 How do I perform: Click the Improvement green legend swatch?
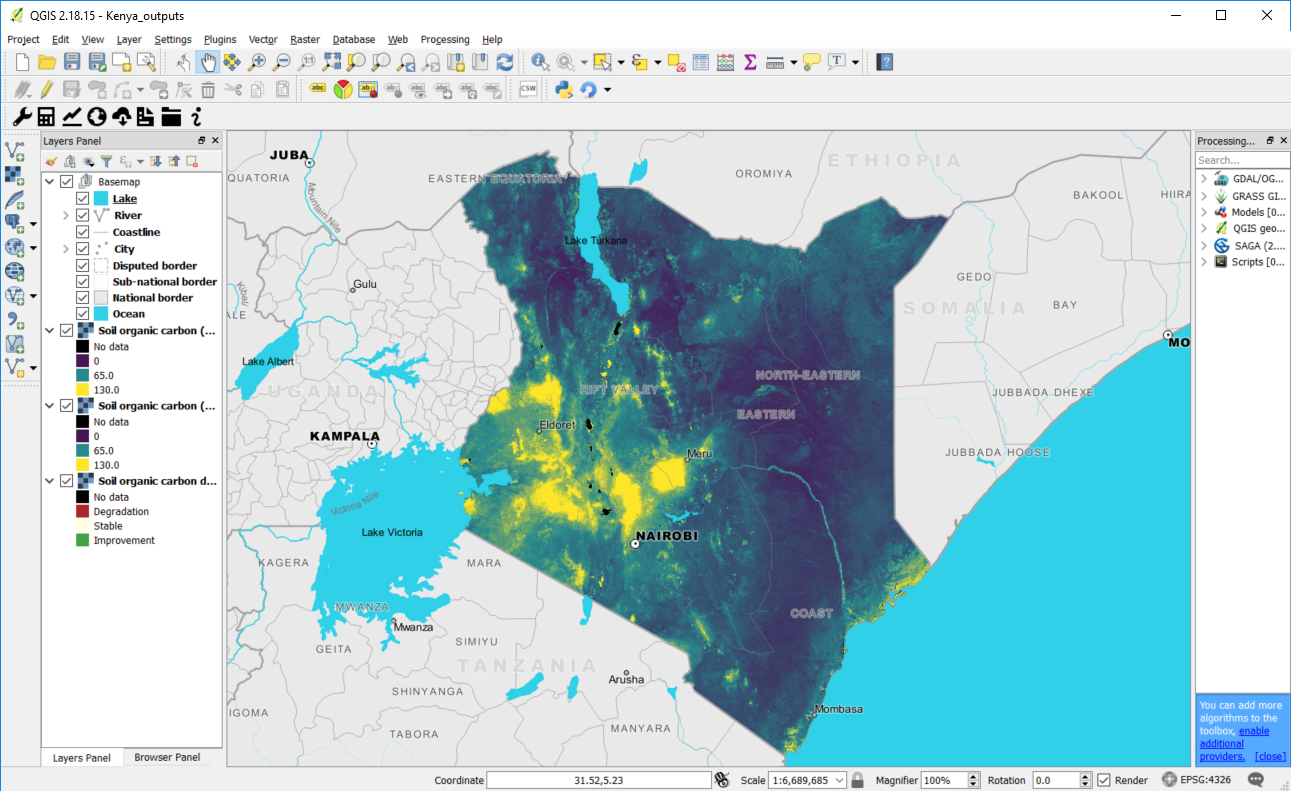pyautogui.click(x=83, y=541)
